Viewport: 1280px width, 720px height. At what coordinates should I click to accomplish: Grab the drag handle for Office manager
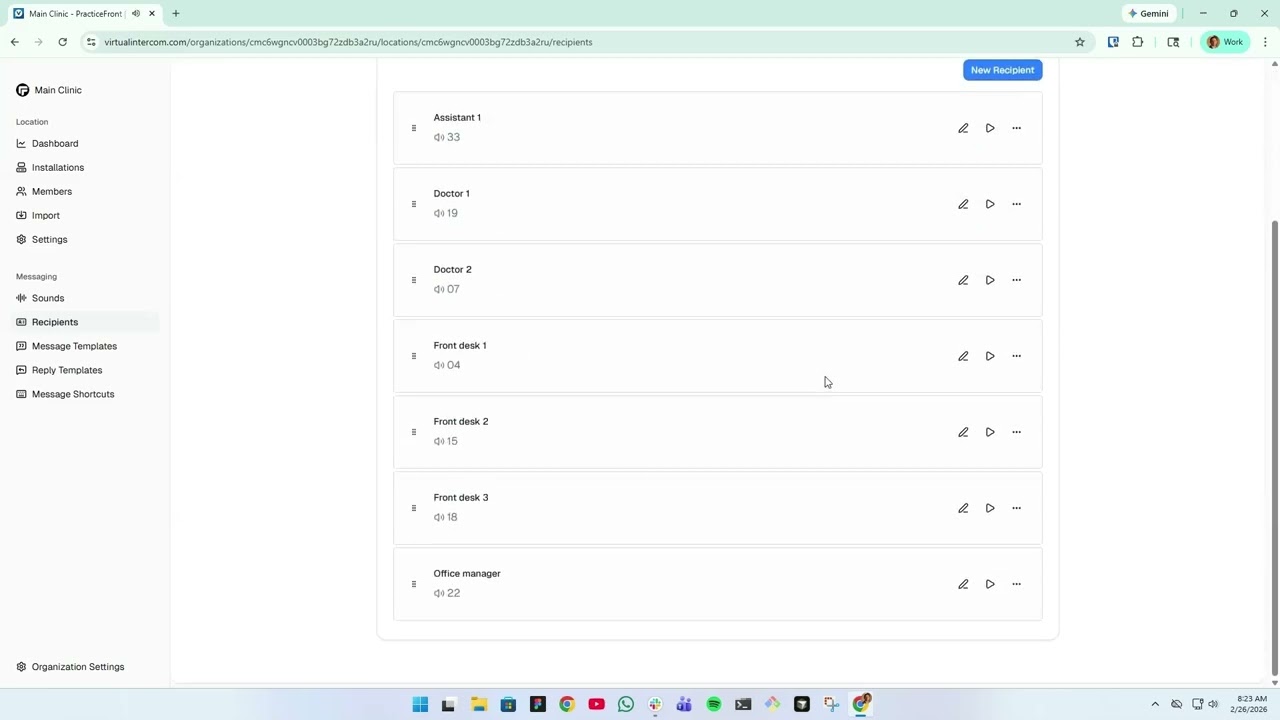413,584
